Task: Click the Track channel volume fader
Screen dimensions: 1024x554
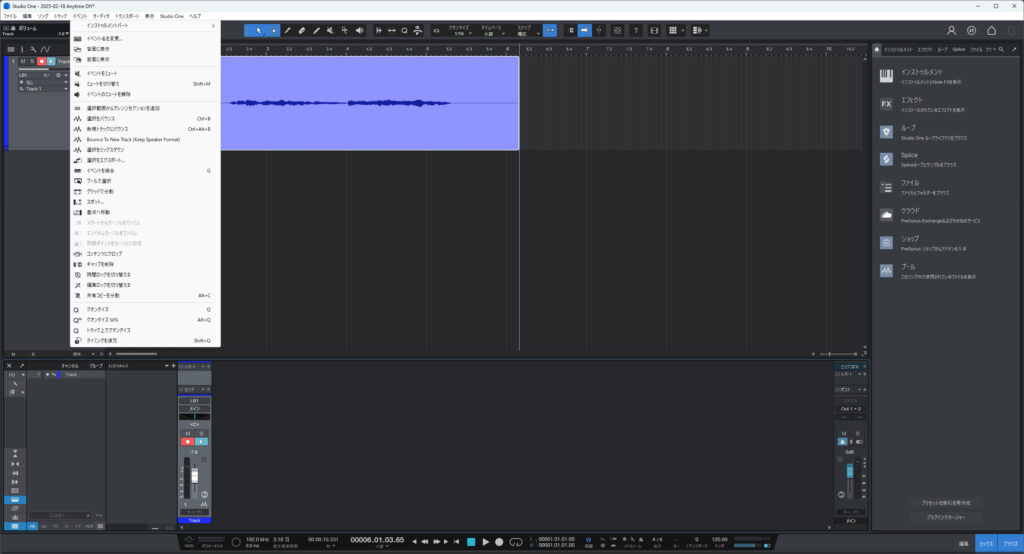Action: (195, 474)
